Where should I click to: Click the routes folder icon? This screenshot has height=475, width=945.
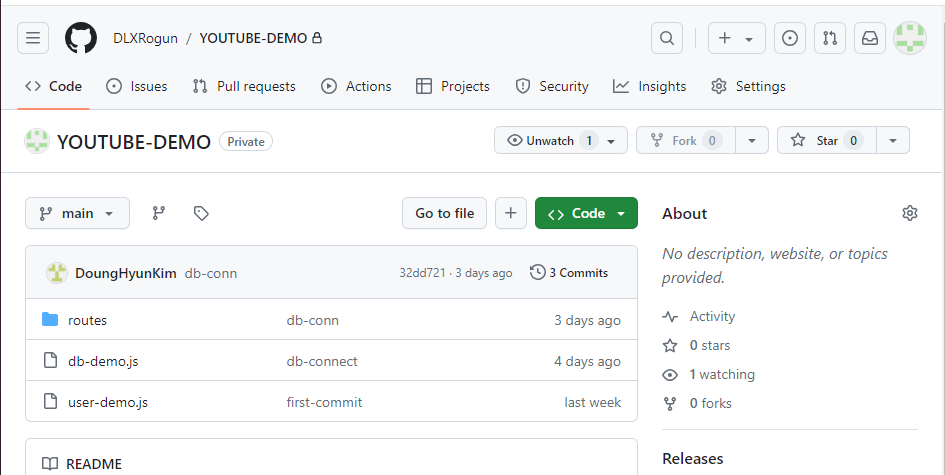(x=50, y=319)
